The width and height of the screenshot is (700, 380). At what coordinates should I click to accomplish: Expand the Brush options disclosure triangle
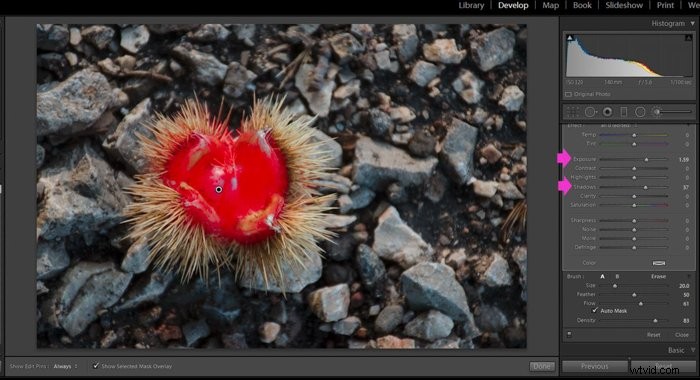pyautogui.click(x=689, y=276)
